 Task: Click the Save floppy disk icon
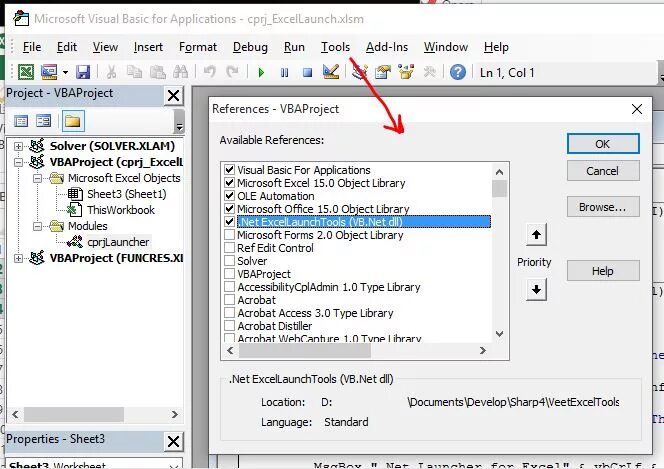tap(83, 72)
